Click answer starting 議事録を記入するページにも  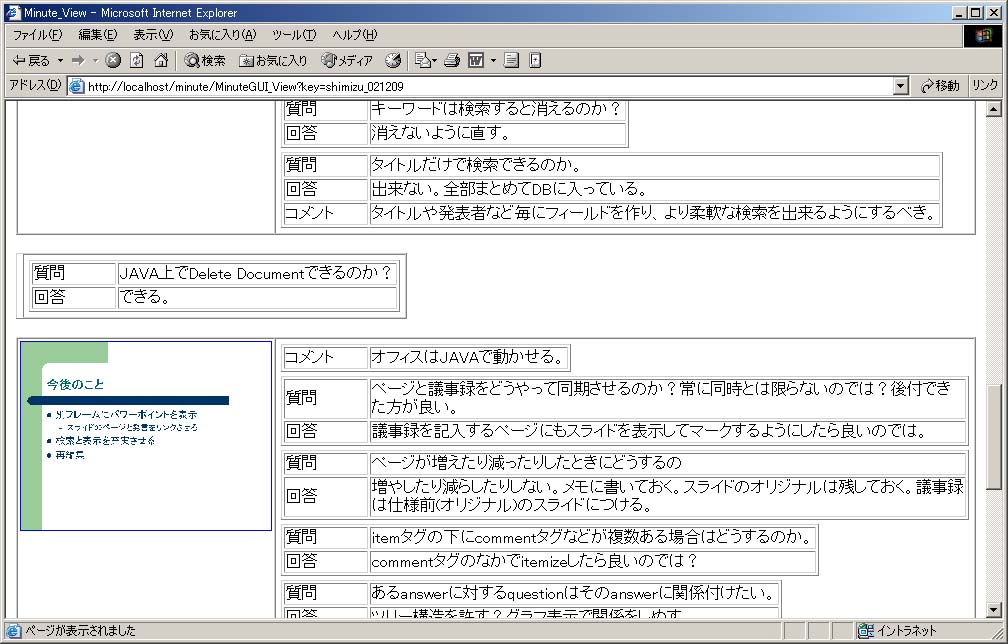pyautogui.click(x=667, y=431)
